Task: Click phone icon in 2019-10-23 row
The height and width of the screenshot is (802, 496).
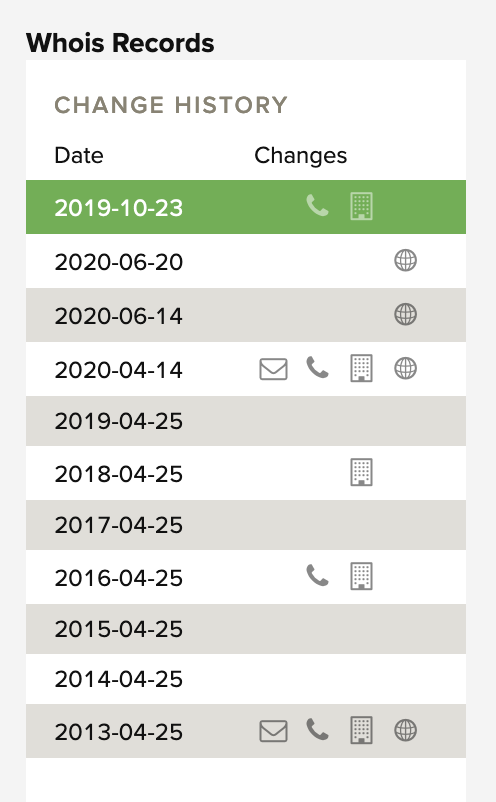Action: (x=318, y=206)
